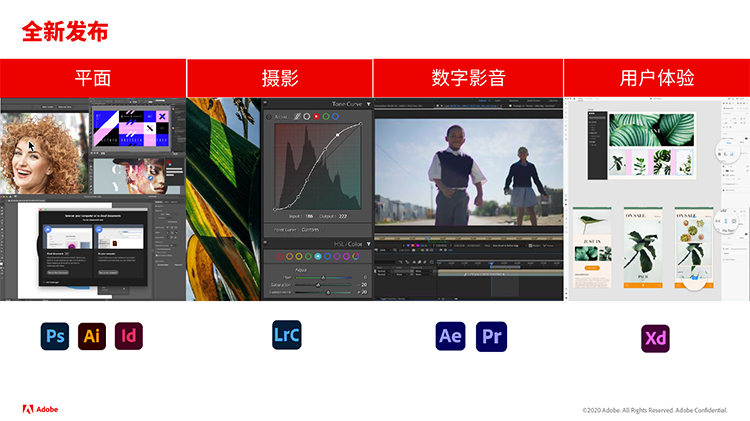Select the blue channel circle in Tone Curve
Viewport: 750px width, 421px height.
[335, 116]
